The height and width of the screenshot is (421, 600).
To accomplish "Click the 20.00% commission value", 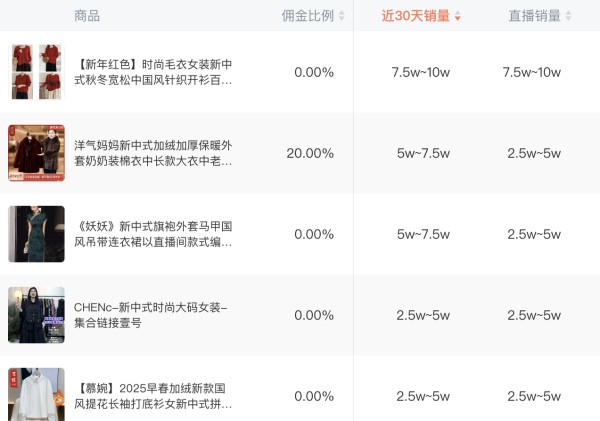I will (310, 153).
